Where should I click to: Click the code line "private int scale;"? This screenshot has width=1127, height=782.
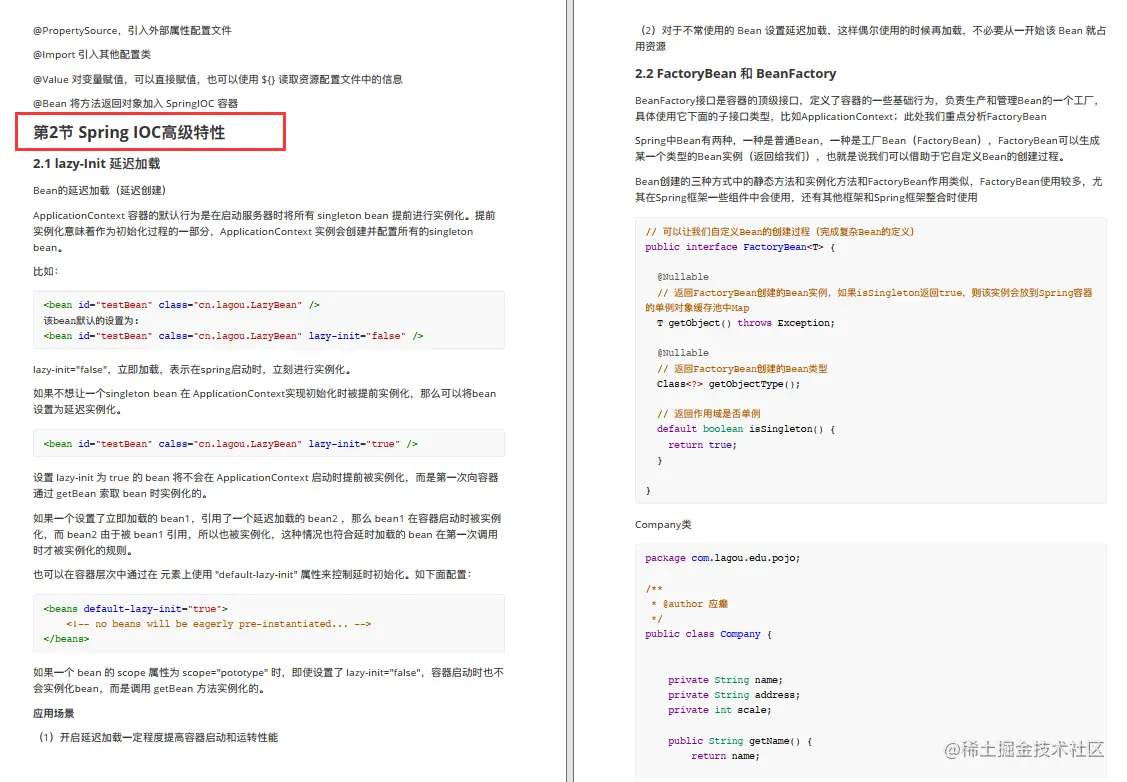click(719, 710)
